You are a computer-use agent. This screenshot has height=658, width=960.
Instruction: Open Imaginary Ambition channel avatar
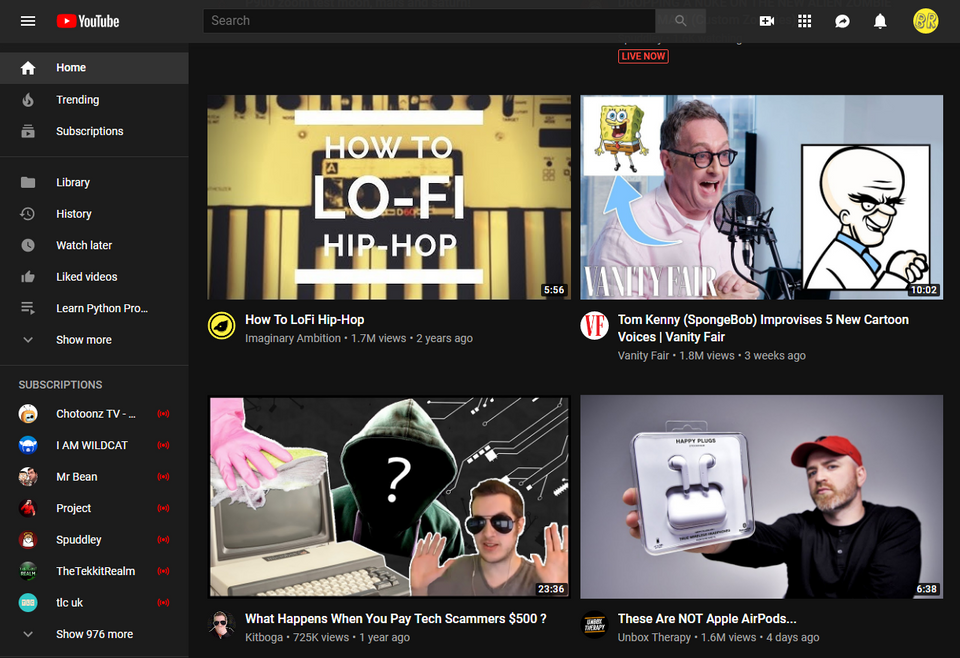[222, 326]
